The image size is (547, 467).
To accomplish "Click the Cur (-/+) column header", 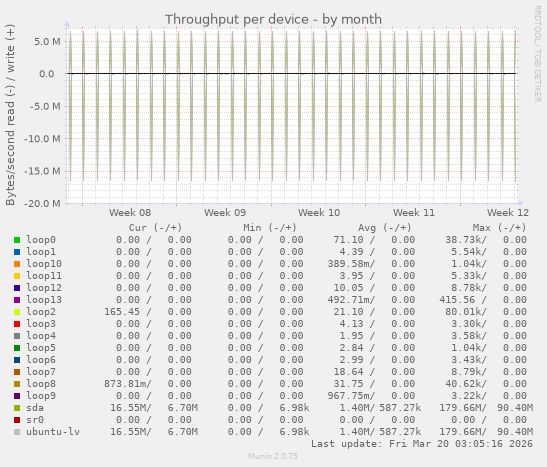I will pos(156,228).
